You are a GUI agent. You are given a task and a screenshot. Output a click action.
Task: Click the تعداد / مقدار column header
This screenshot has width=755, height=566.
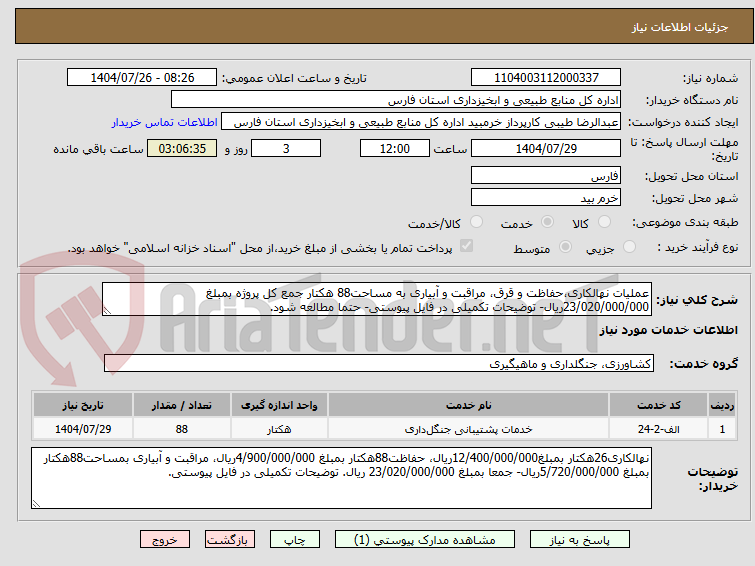[x=182, y=405]
